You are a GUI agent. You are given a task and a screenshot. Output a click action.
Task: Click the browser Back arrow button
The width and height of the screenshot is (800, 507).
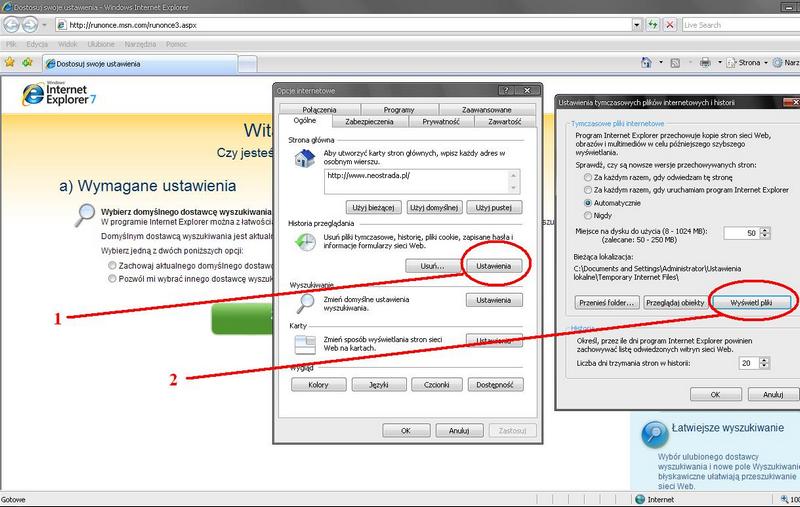click(x=13, y=24)
